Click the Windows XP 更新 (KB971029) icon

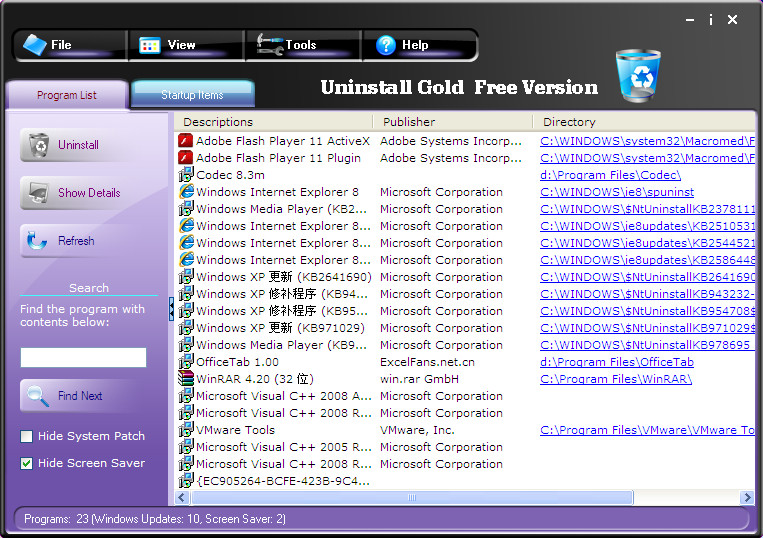tap(185, 327)
